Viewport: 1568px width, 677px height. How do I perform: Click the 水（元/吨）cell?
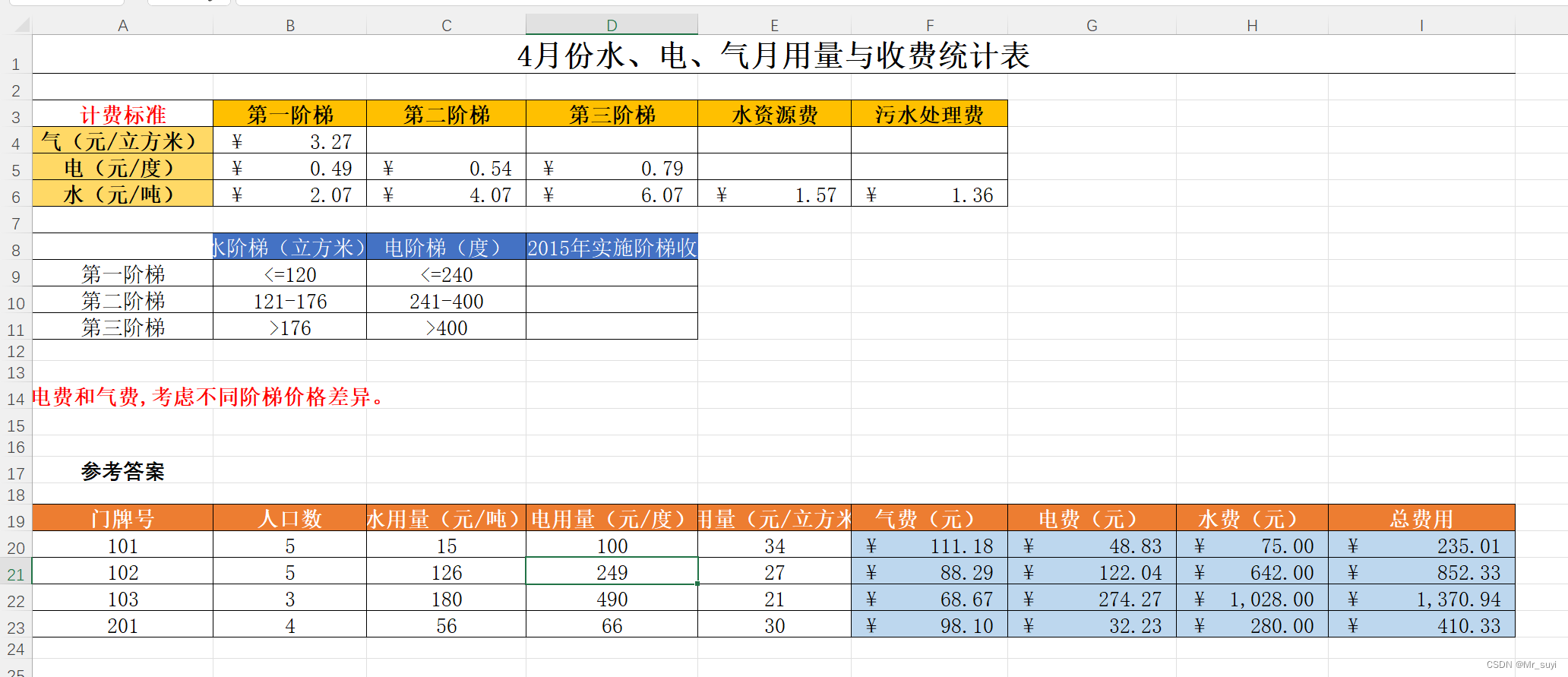[x=122, y=194]
